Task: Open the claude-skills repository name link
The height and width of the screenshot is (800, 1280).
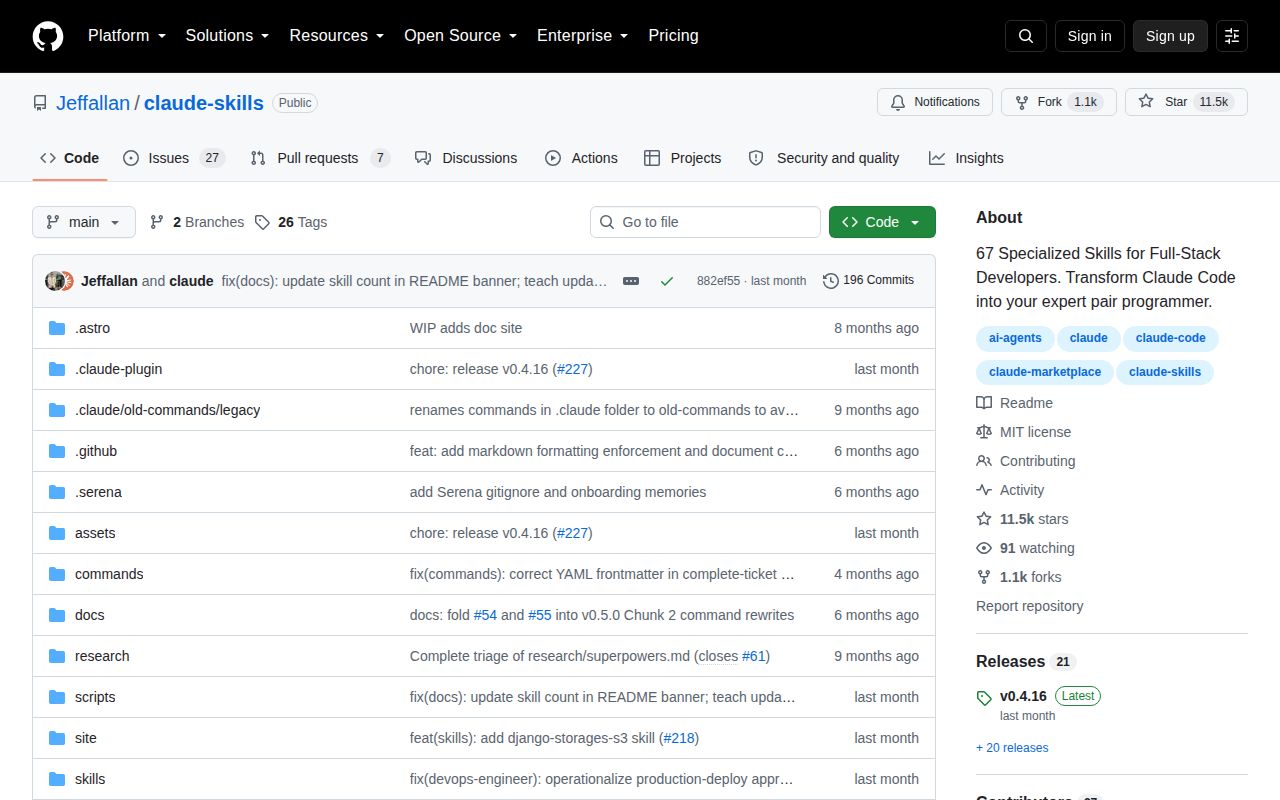Action: (x=204, y=103)
